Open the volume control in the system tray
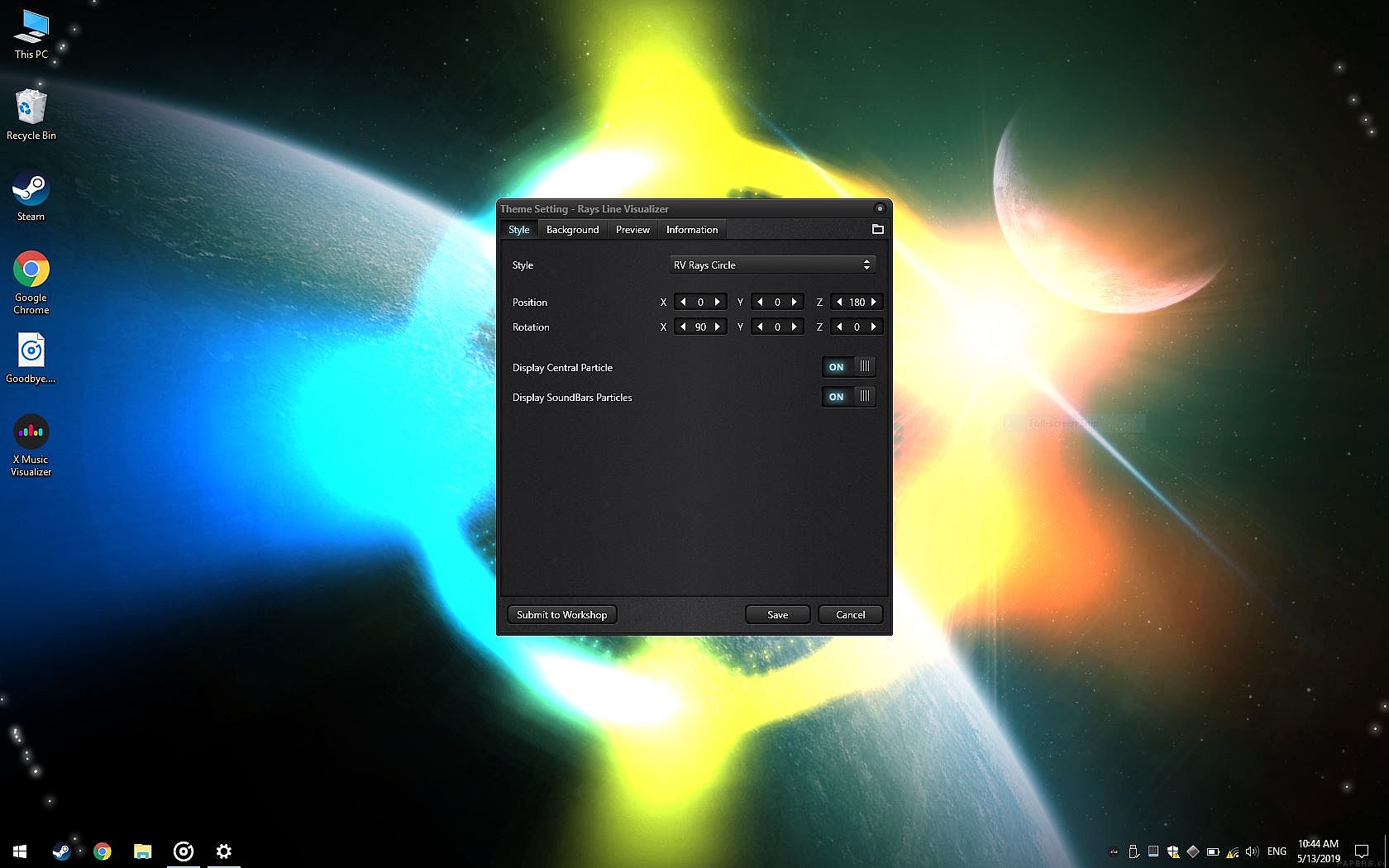 point(1252,851)
